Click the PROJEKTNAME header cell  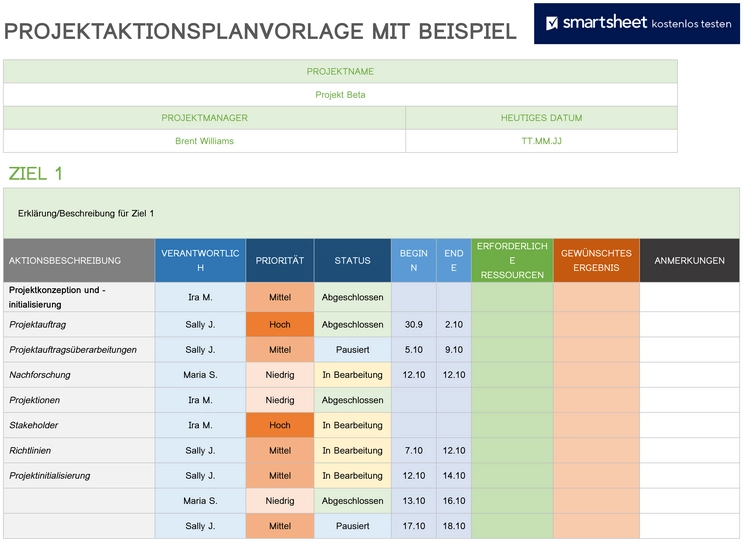[x=340, y=72]
